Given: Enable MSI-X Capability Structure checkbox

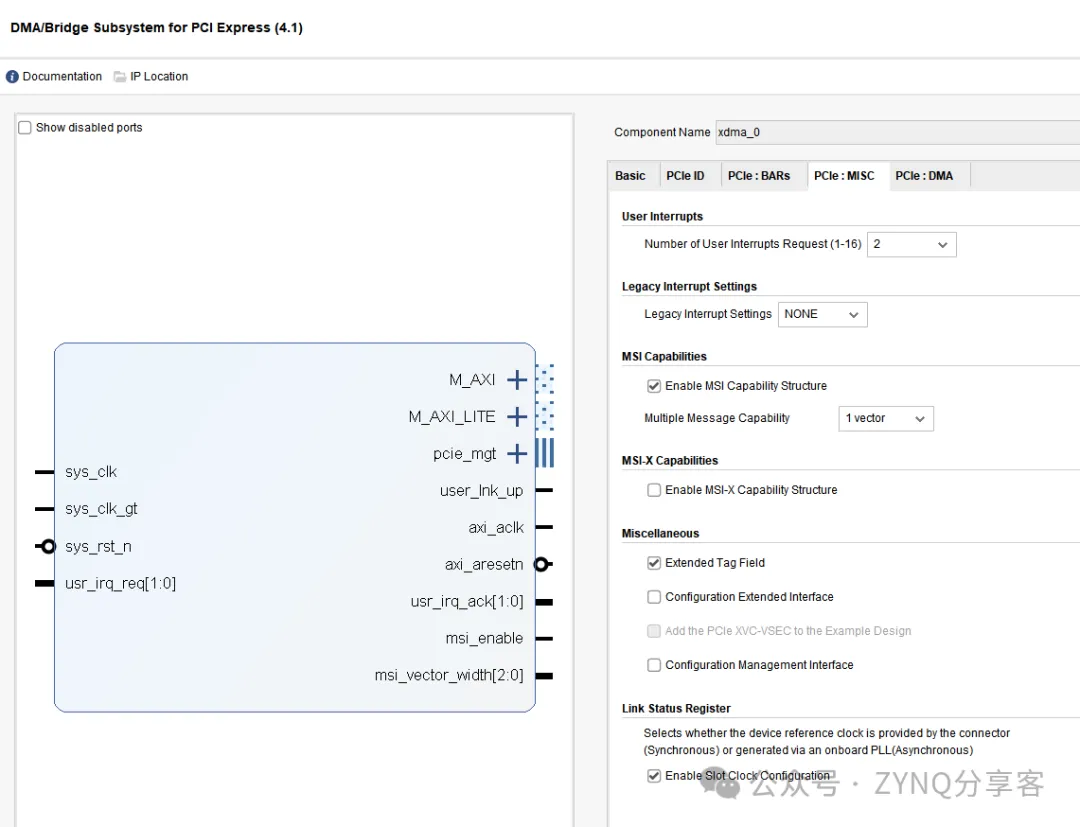Looking at the screenshot, I should [x=654, y=490].
